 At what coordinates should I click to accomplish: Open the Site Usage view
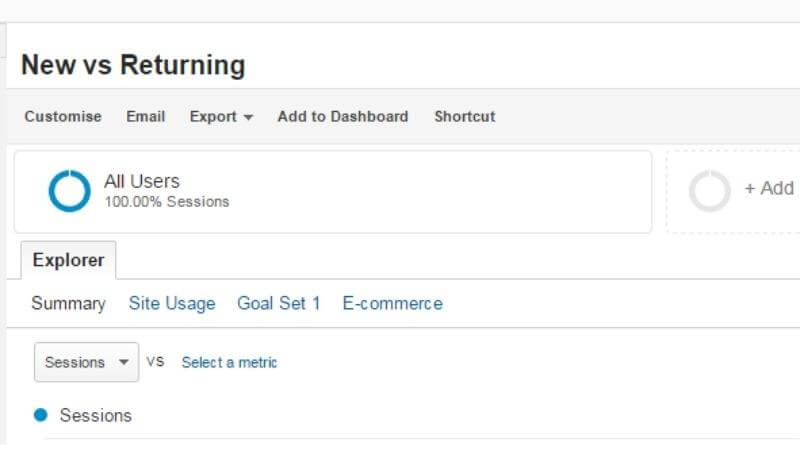[172, 304]
